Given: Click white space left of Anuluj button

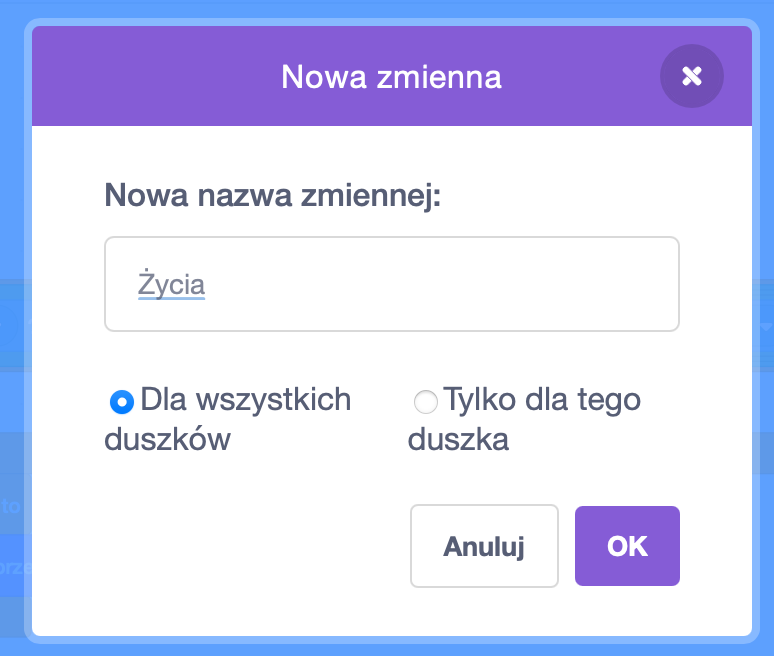Looking at the screenshot, I should [250, 546].
